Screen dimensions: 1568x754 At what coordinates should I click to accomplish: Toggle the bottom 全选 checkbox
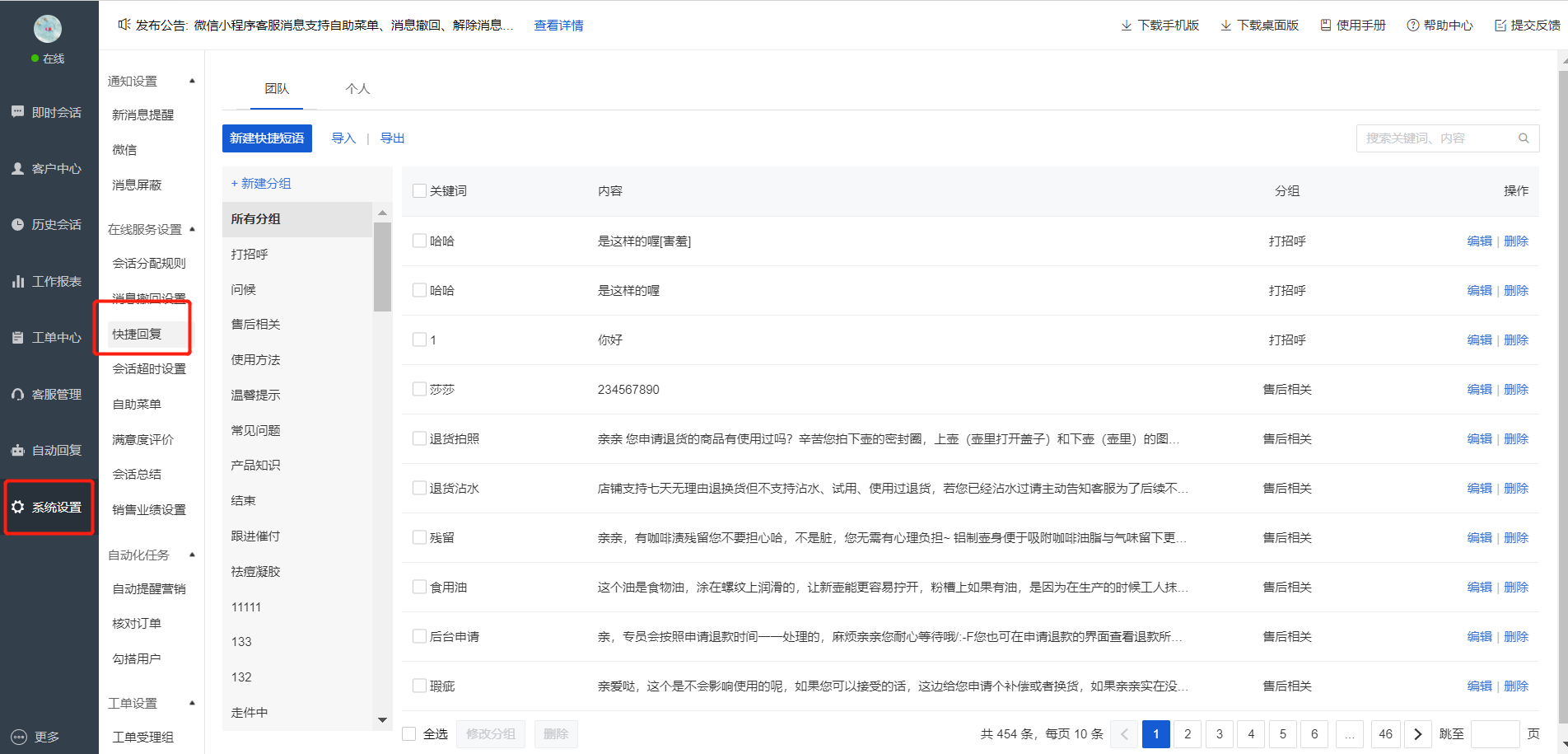[x=408, y=733]
